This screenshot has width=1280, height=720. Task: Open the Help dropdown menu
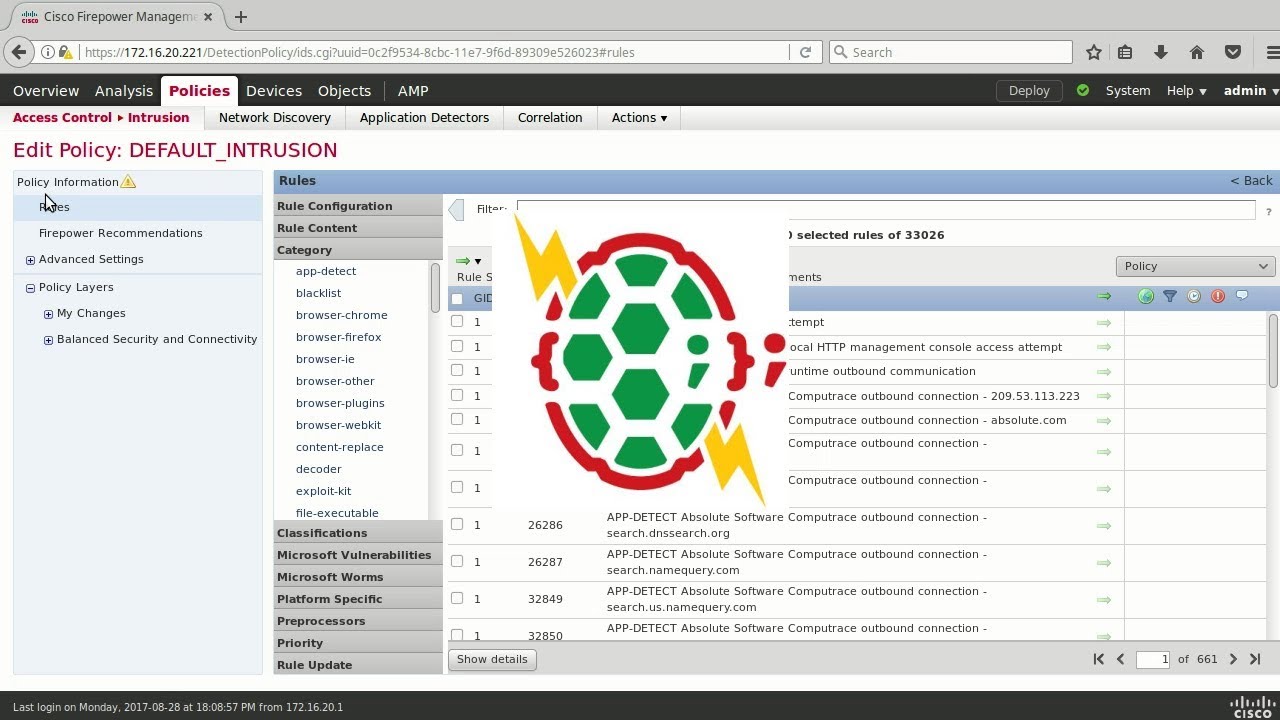coord(1186,90)
